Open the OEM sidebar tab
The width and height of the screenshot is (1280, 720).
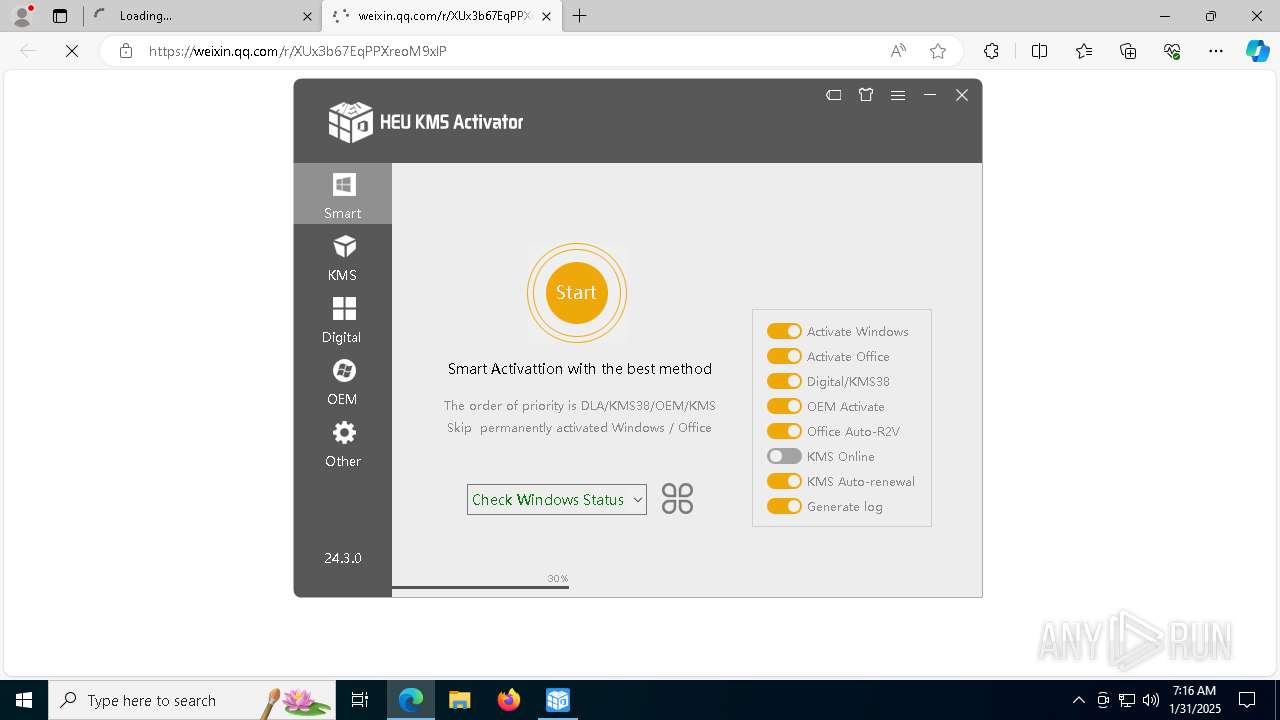click(x=342, y=381)
